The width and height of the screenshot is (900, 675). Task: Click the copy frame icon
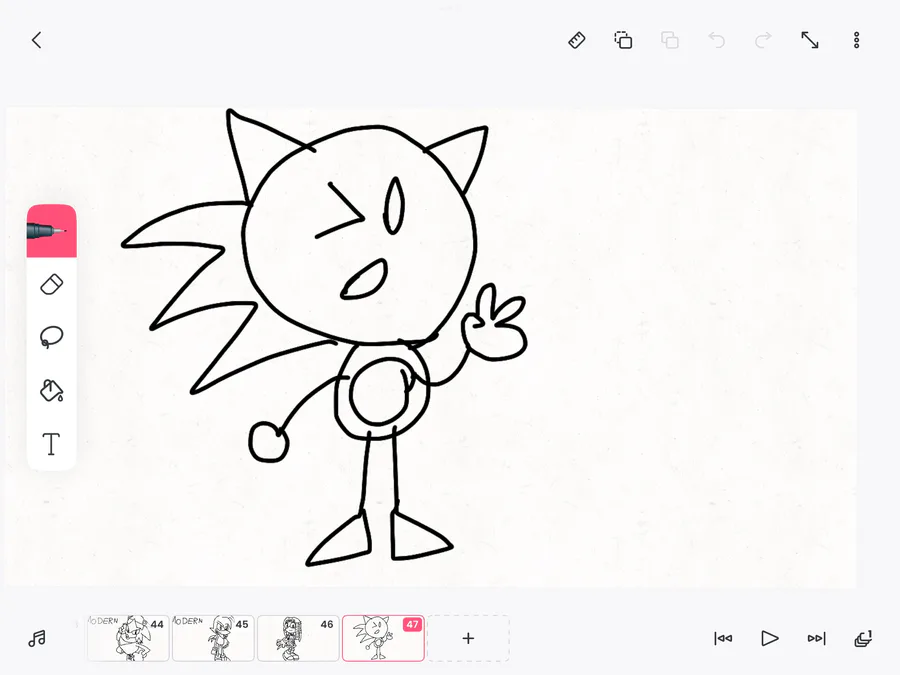[x=623, y=40]
